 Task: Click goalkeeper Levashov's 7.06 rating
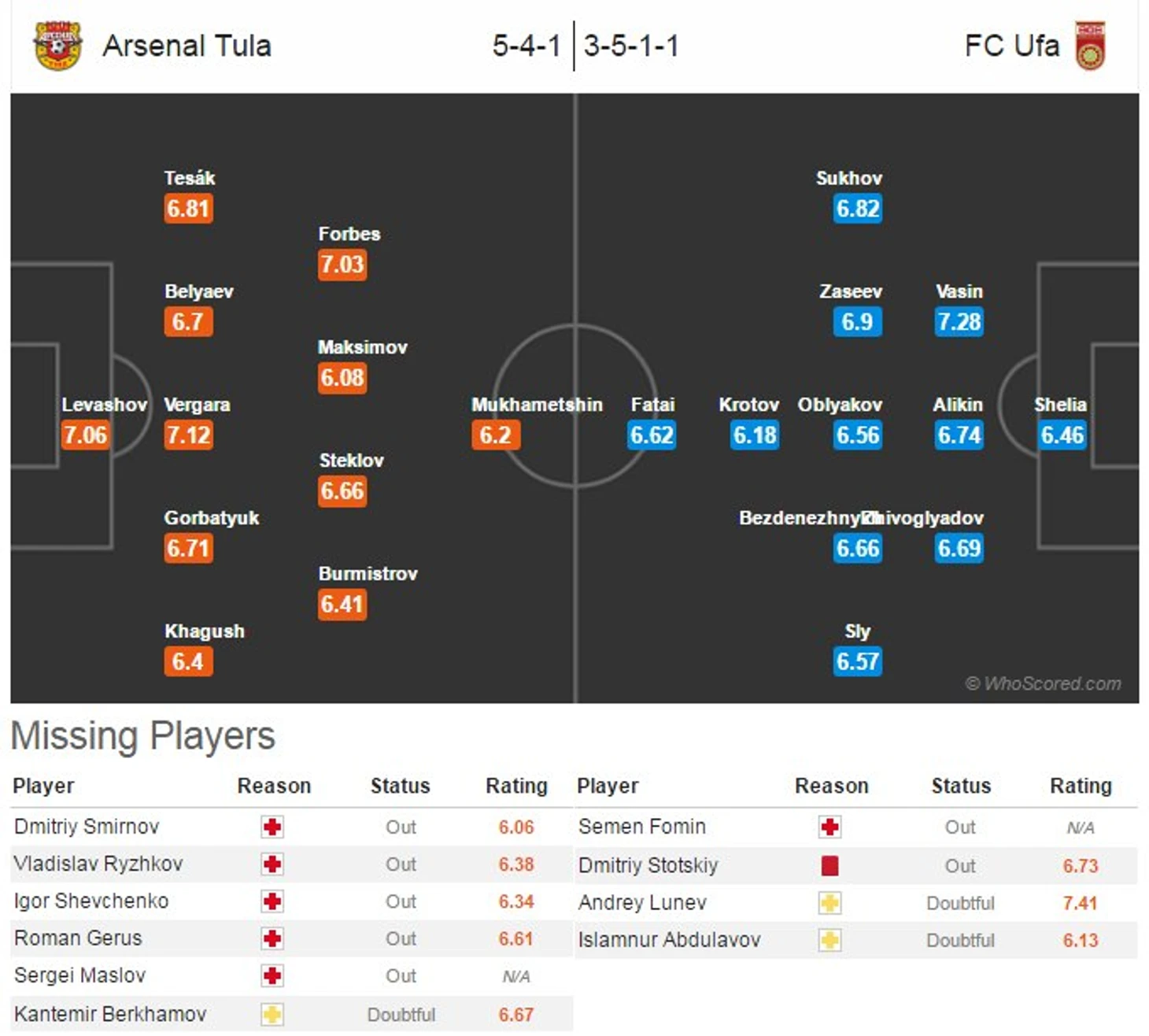[85, 435]
